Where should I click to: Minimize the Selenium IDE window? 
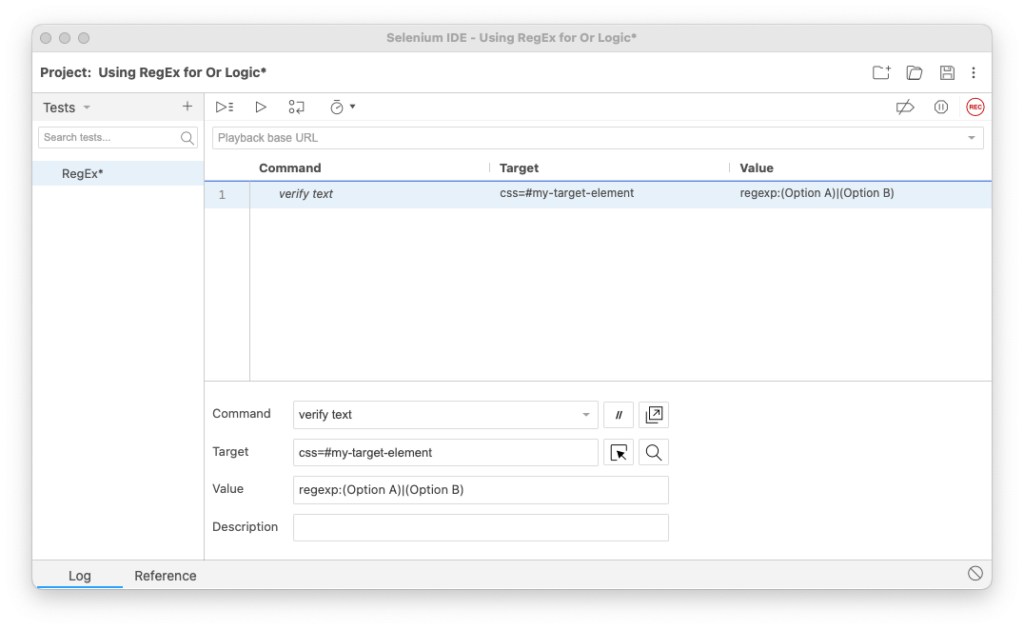pyautogui.click(x=65, y=38)
